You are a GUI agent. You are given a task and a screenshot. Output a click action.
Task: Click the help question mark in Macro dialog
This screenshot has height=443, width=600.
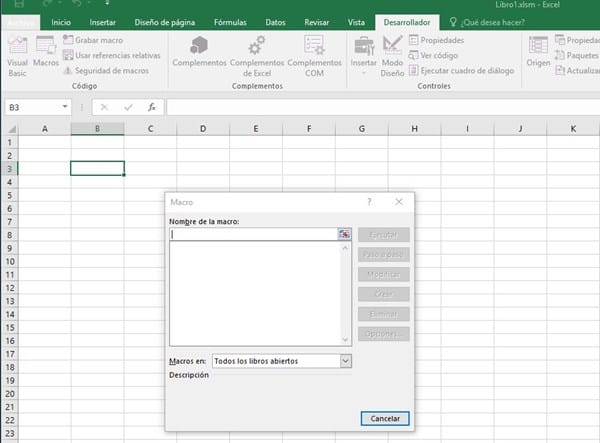point(369,201)
